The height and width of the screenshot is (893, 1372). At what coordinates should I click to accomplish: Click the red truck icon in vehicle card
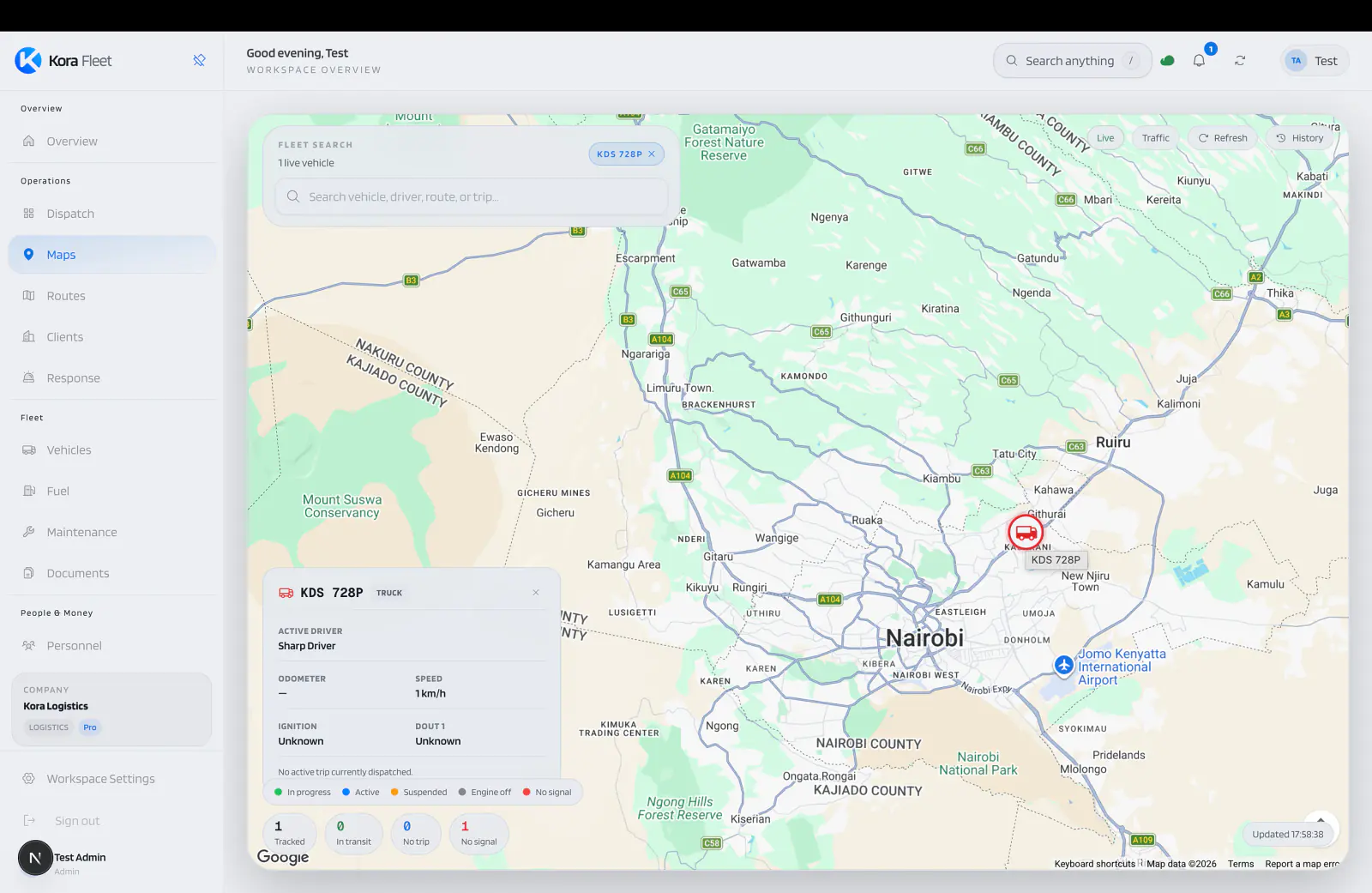286,593
